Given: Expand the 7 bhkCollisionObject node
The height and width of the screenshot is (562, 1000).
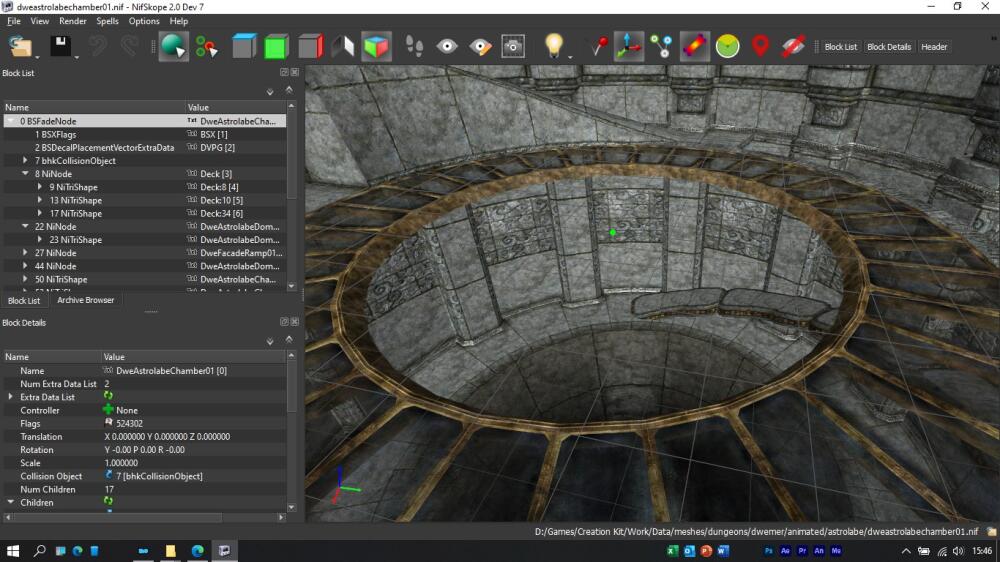Looking at the screenshot, I should 25,161.
